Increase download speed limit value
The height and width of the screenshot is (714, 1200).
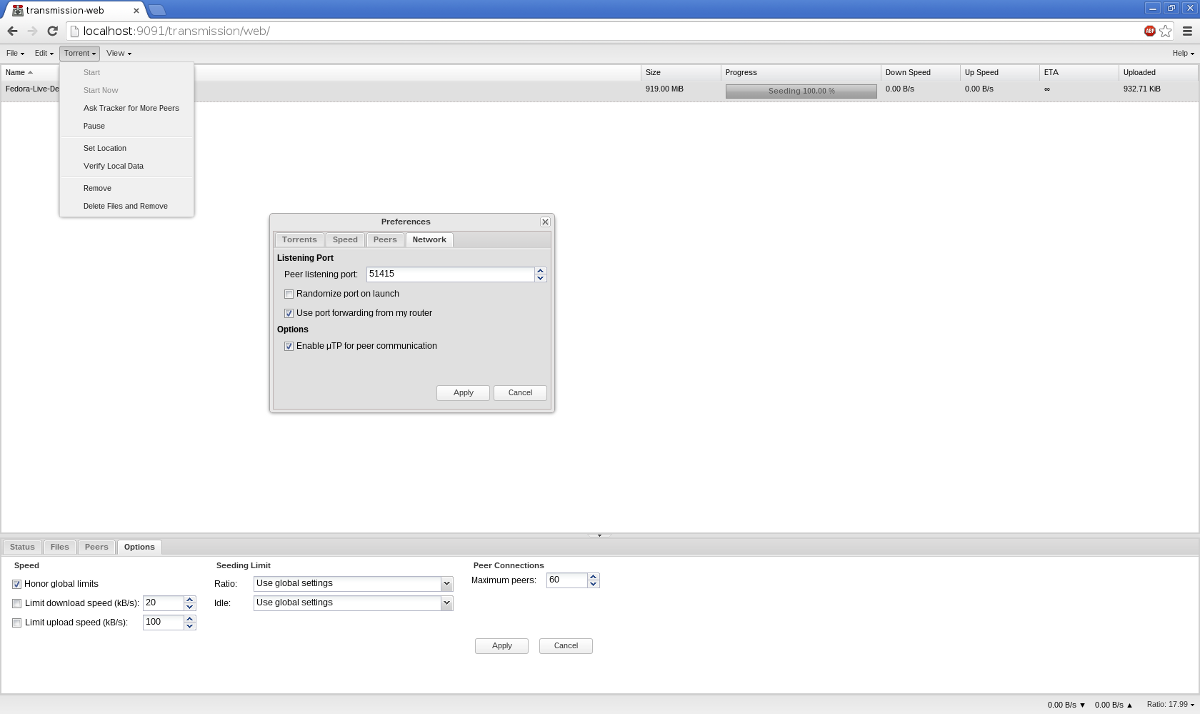[x=190, y=599]
